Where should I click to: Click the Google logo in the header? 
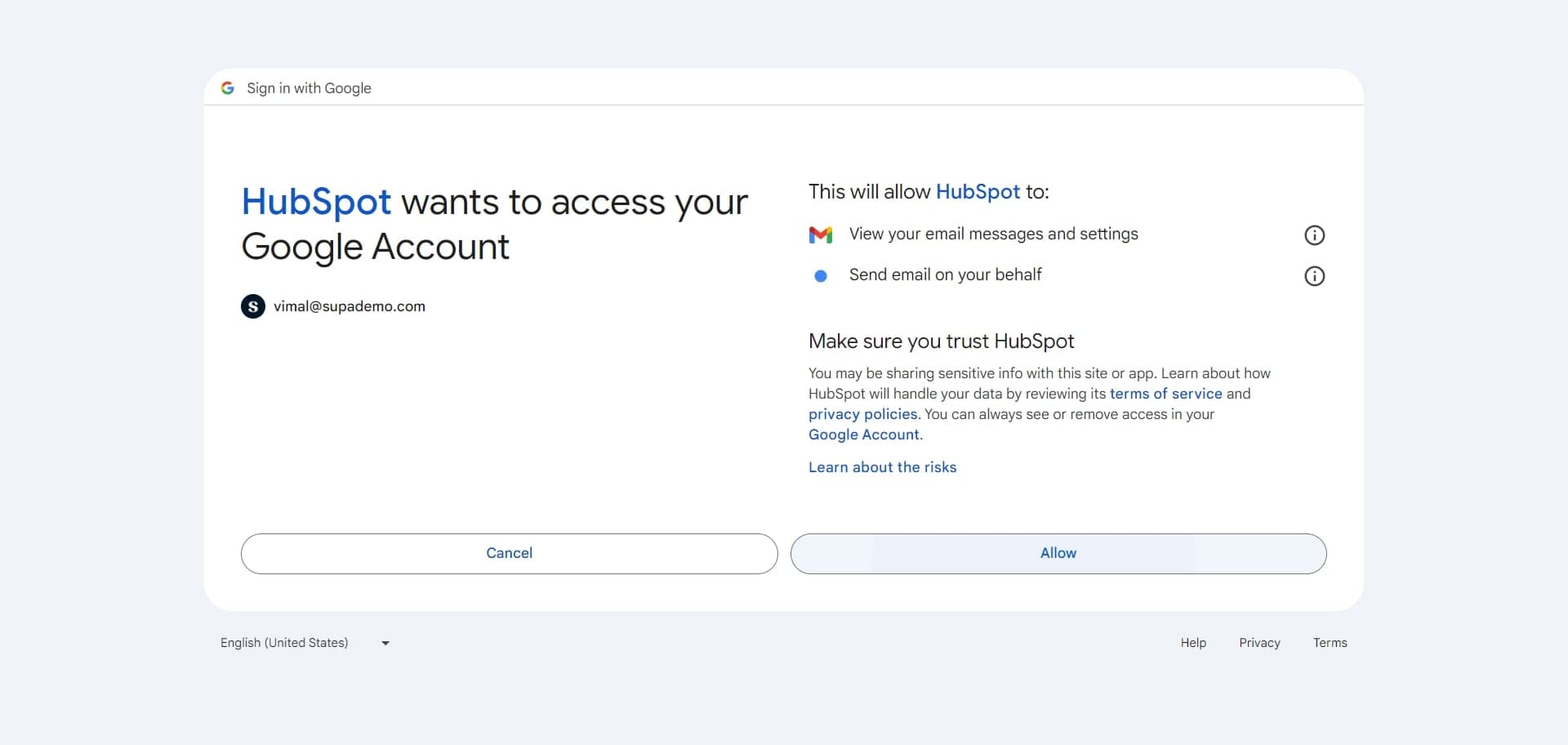click(228, 88)
